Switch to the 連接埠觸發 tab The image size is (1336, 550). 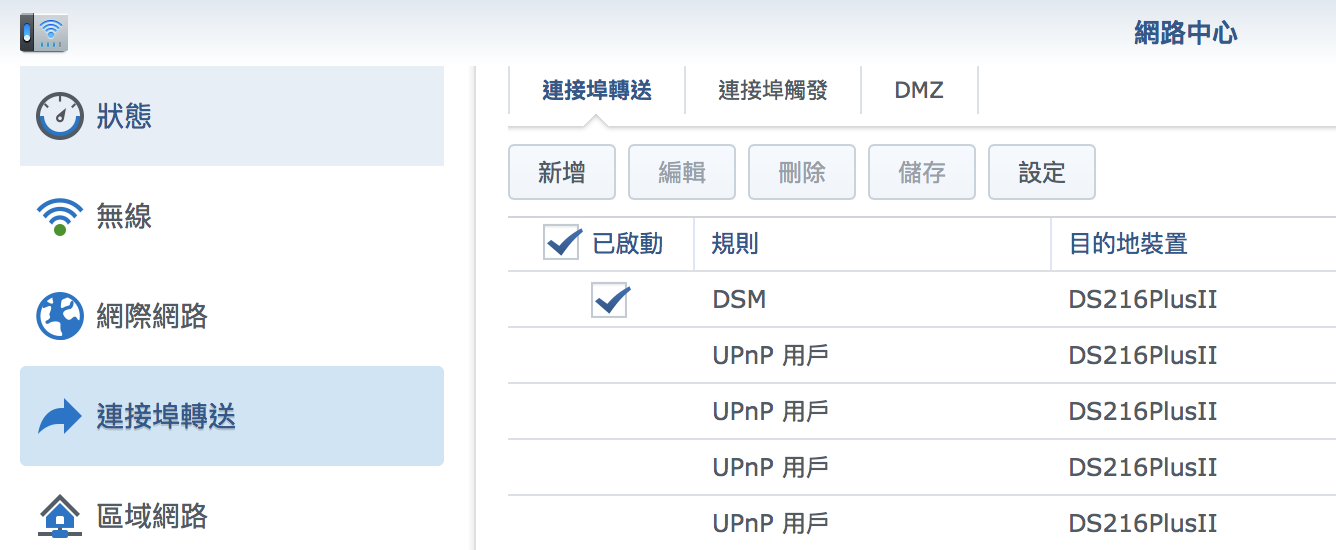(773, 91)
